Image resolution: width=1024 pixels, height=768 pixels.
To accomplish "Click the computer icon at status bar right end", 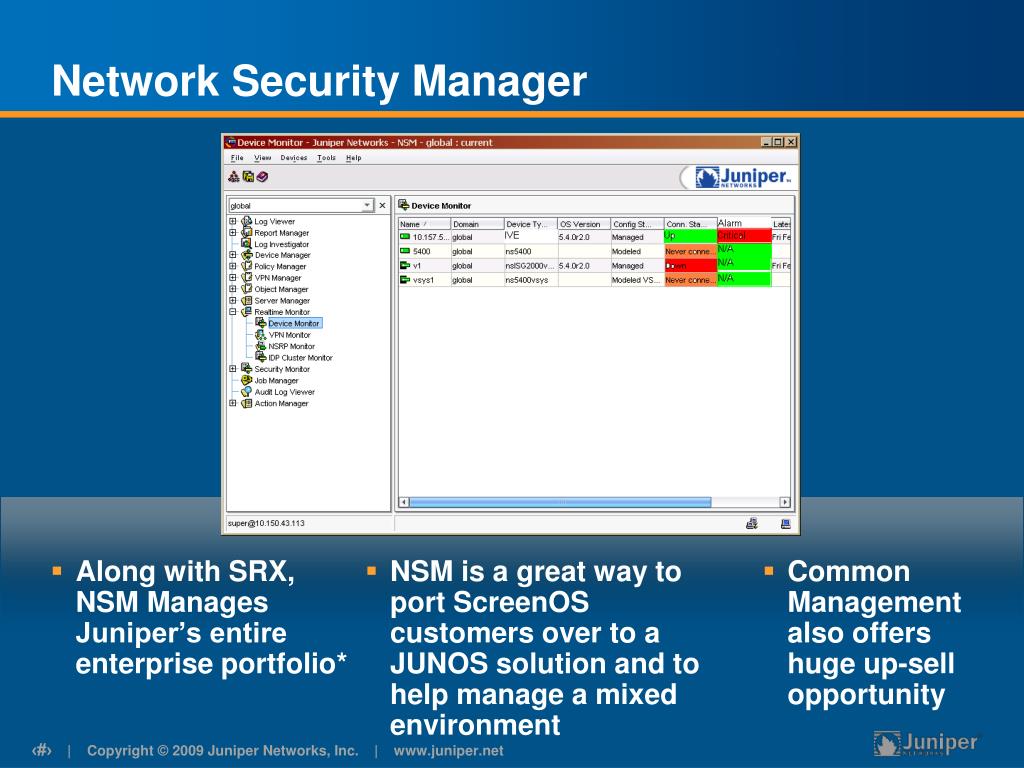I will 786,523.
